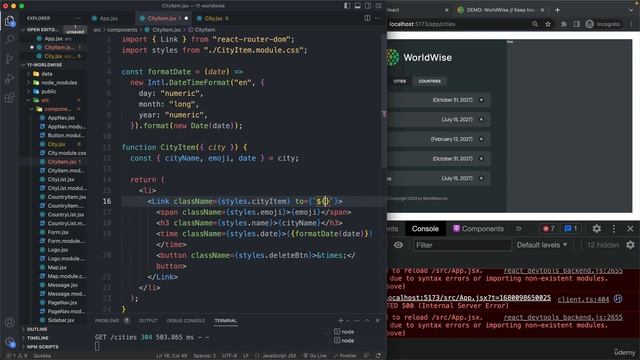Open DevTools three-dot menu
640x360 pixels.
point(613,229)
